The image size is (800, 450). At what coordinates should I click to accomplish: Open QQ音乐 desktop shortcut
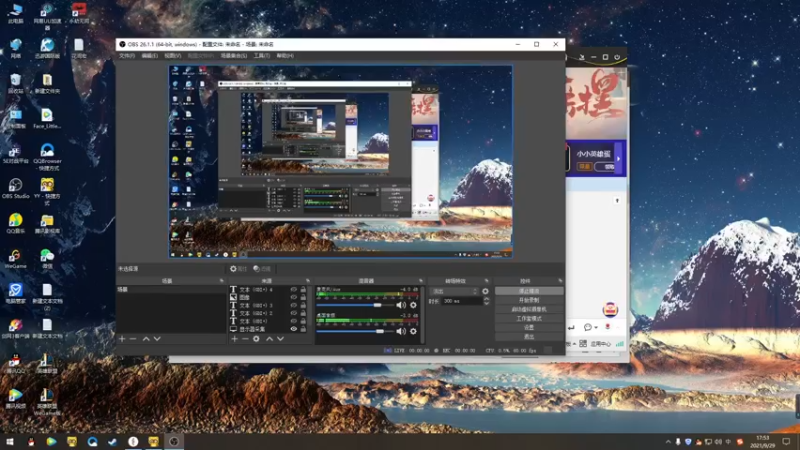[15, 223]
